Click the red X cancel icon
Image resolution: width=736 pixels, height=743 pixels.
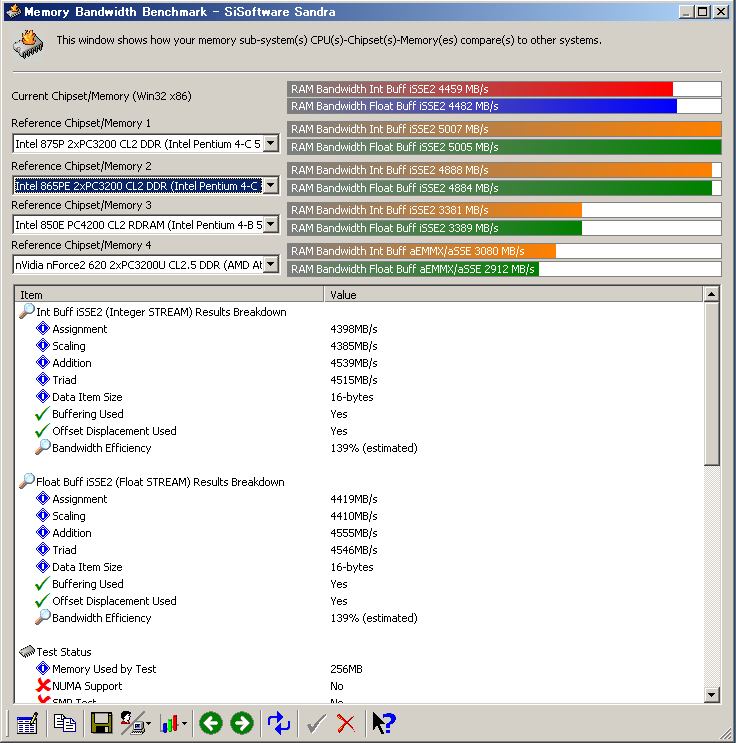[346, 723]
